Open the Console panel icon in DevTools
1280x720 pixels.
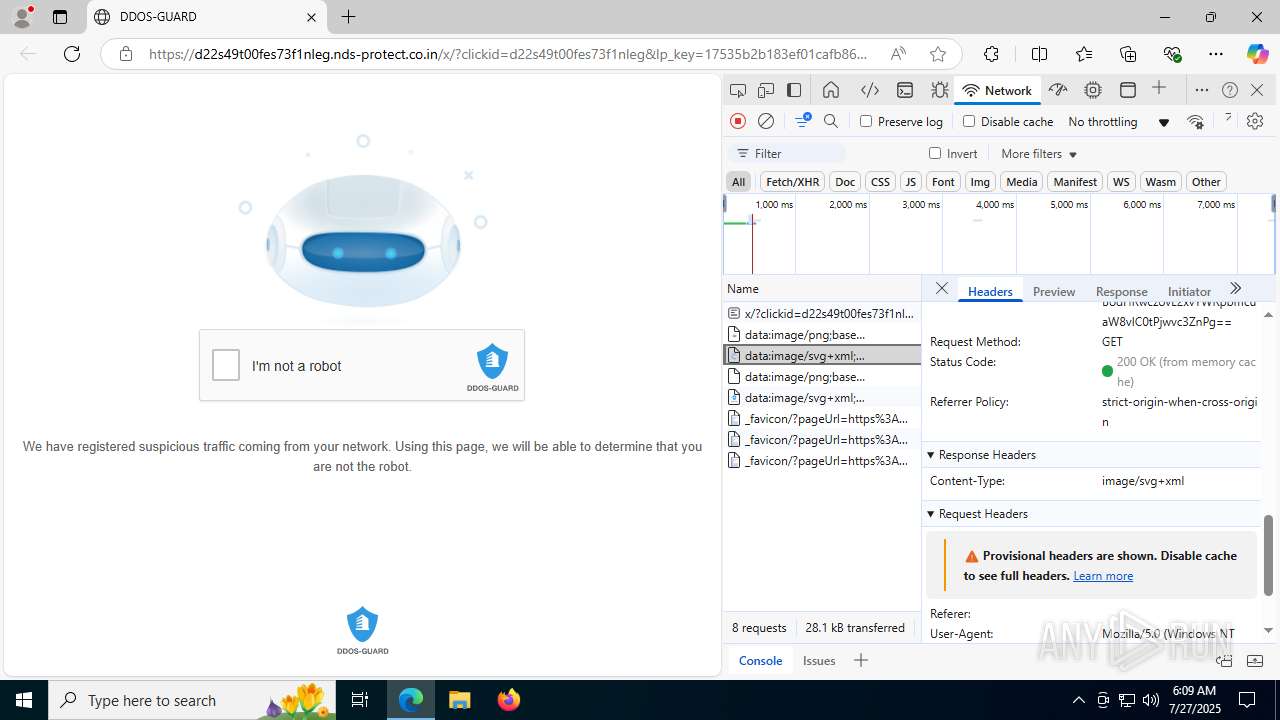click(x=905, y=90)
